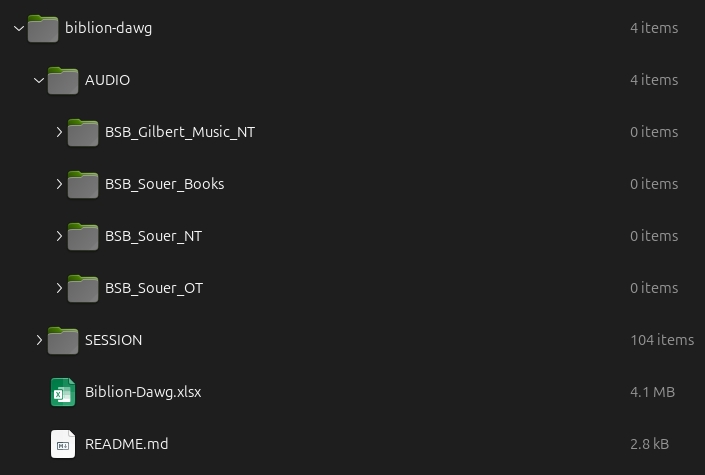Screen dimensions: 705x475
Task: Select the README.md file name
Action: coord(126,444)
